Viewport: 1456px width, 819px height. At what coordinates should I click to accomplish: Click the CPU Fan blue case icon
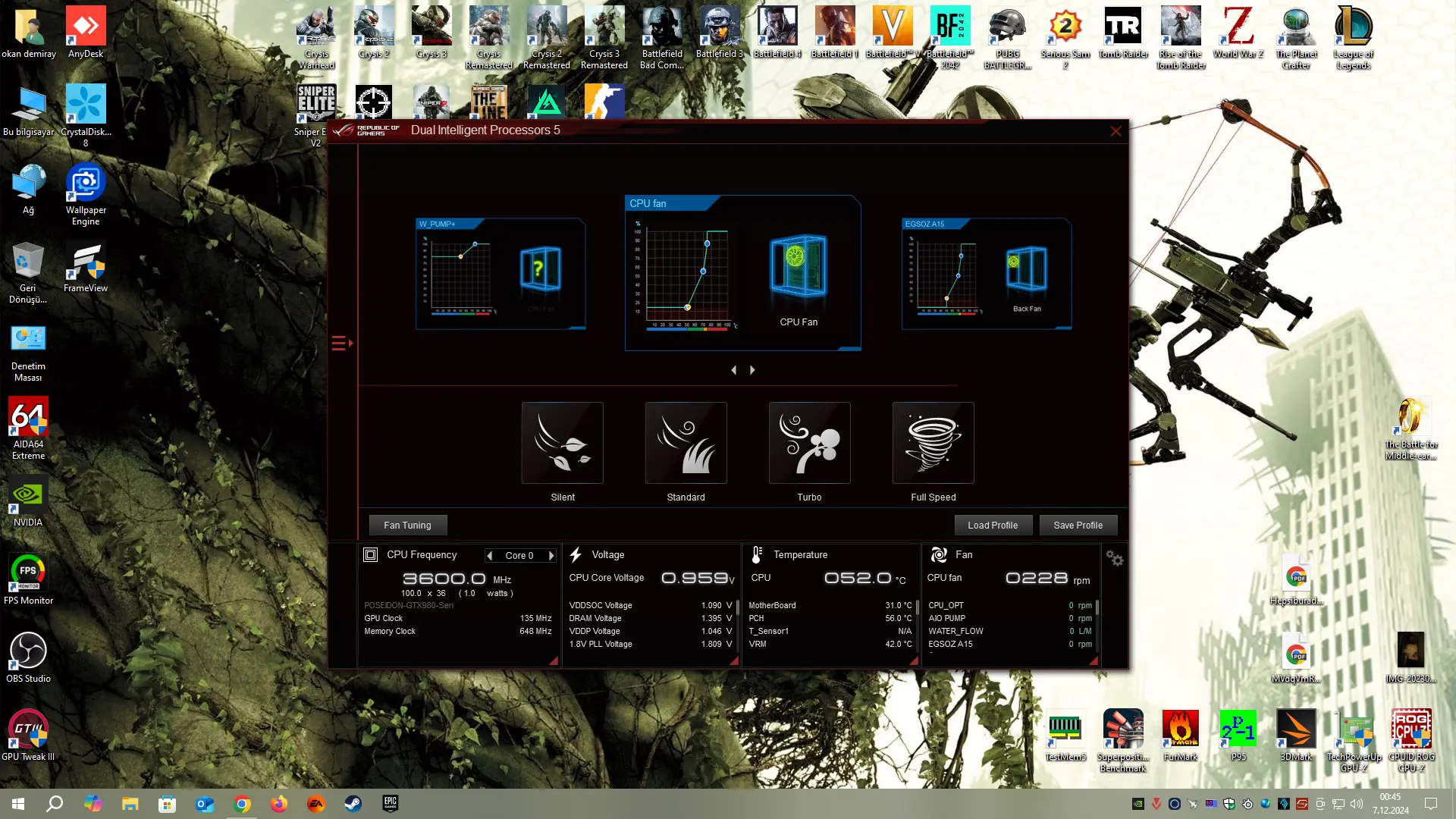[x=799, y=265]
